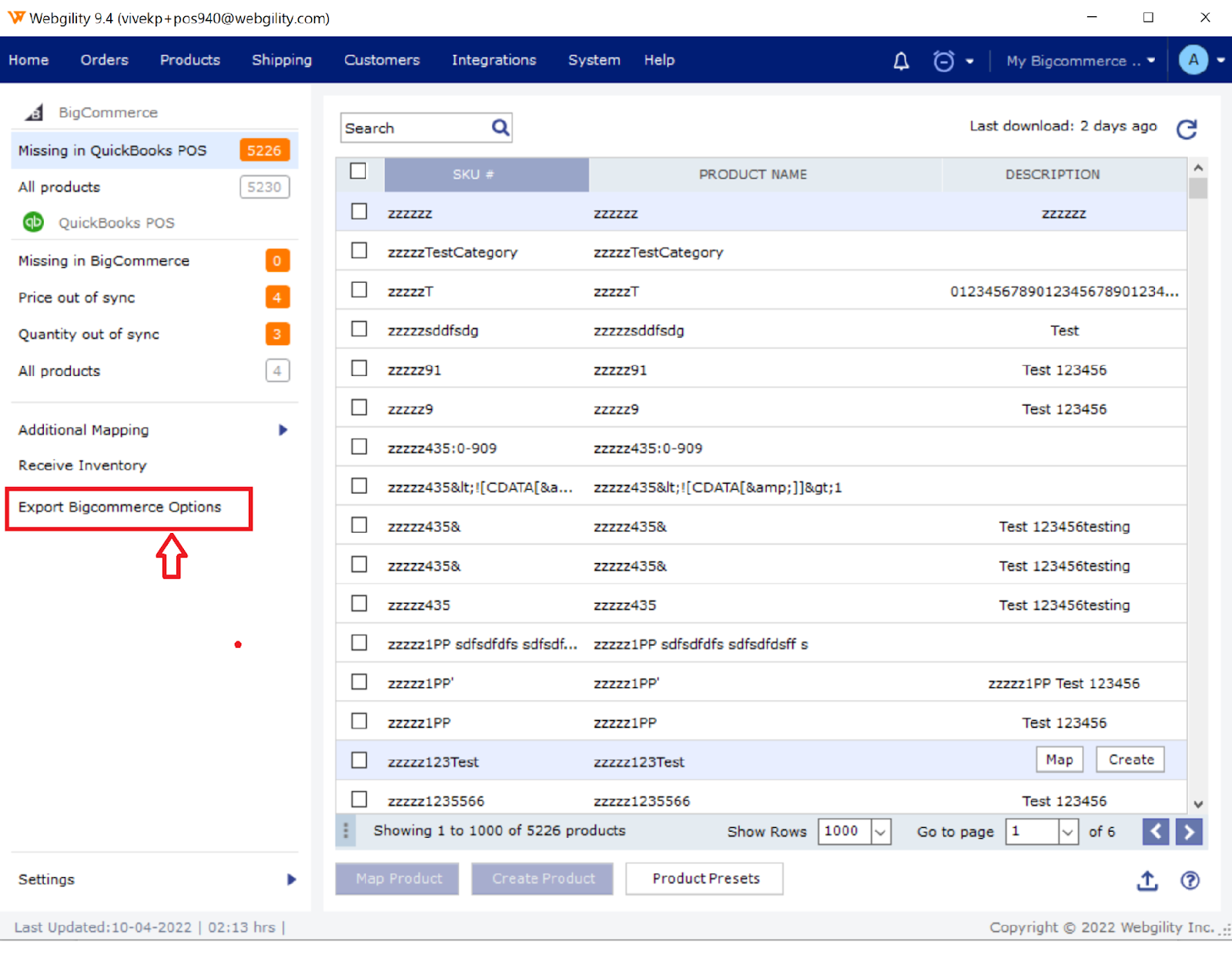
Task: Toggle the select-all header checkbox
Action: point(358,171)
